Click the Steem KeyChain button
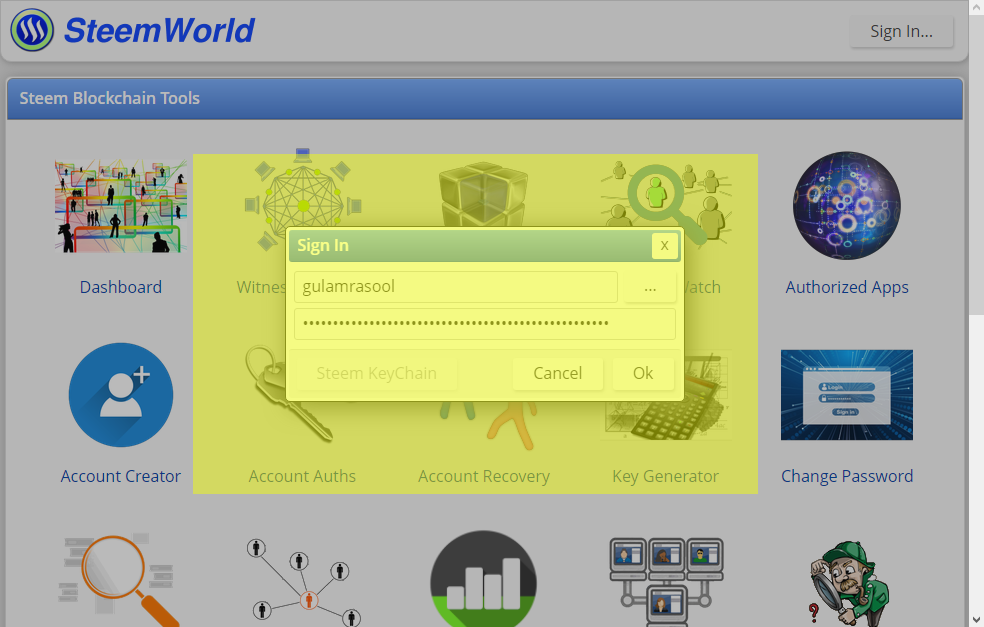The image size is (984, 627). [x=377, y=373]
